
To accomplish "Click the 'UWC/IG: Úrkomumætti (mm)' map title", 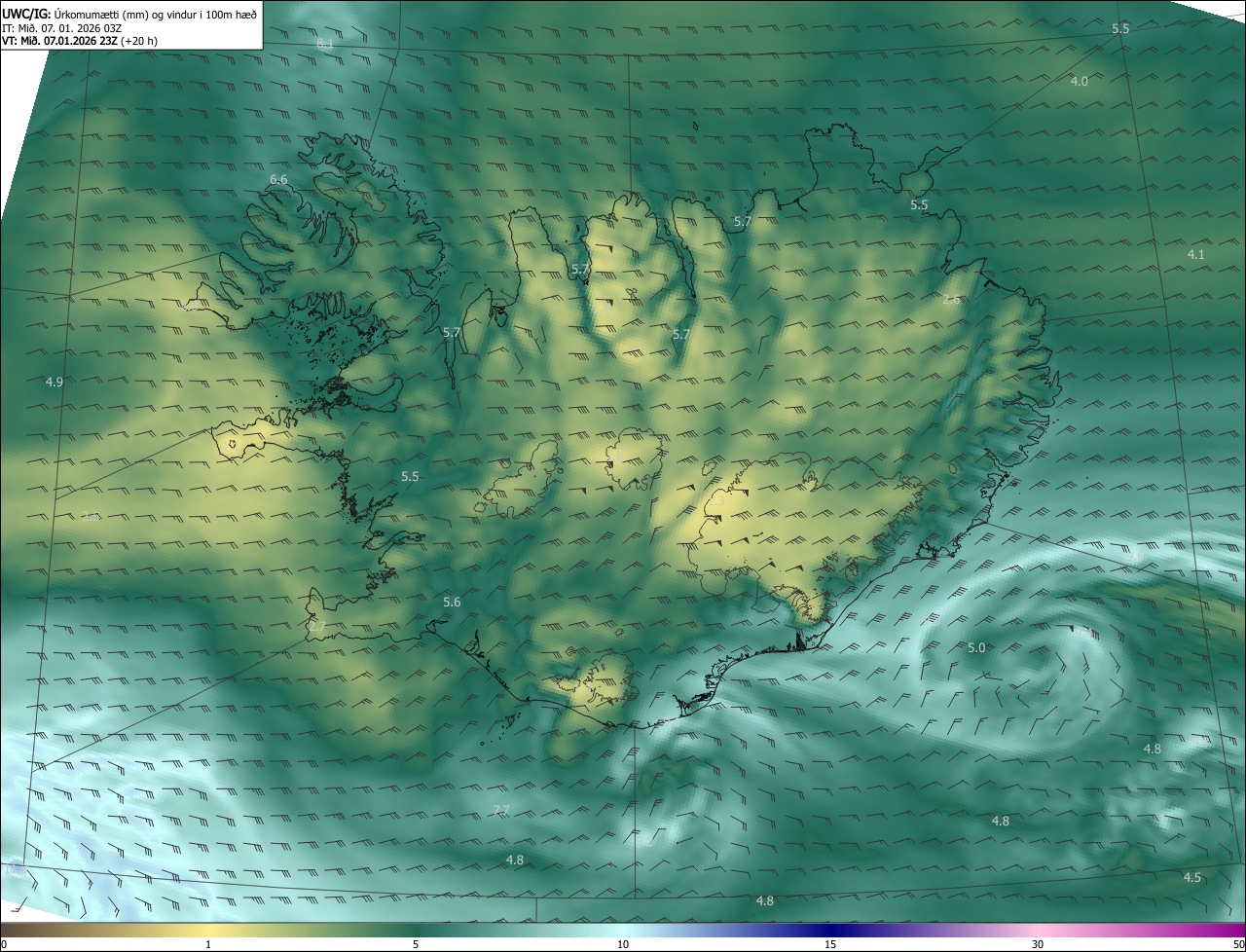I will click(128, 13).
